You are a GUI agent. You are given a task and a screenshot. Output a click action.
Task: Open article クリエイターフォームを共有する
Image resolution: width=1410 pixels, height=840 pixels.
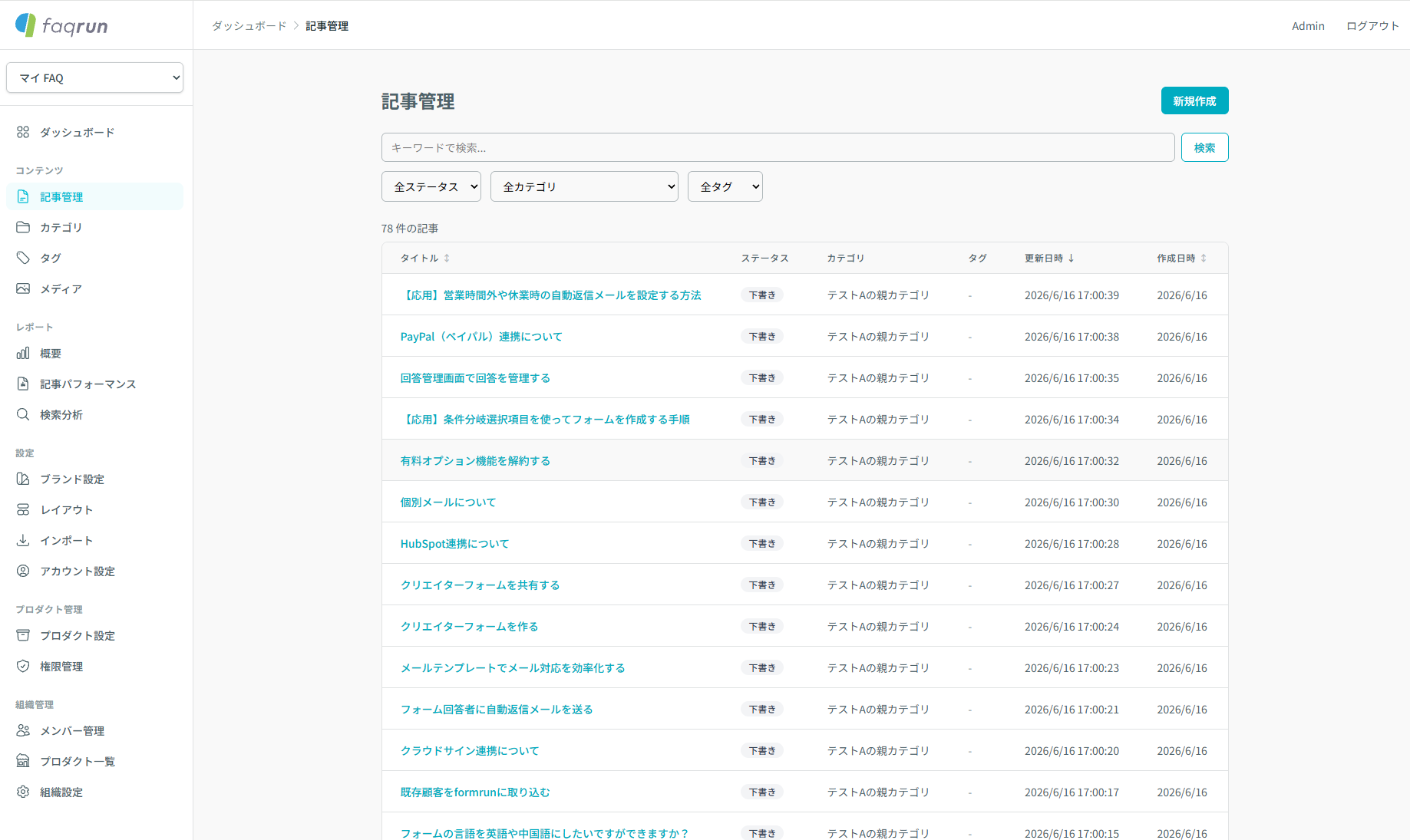coord(480,585)
